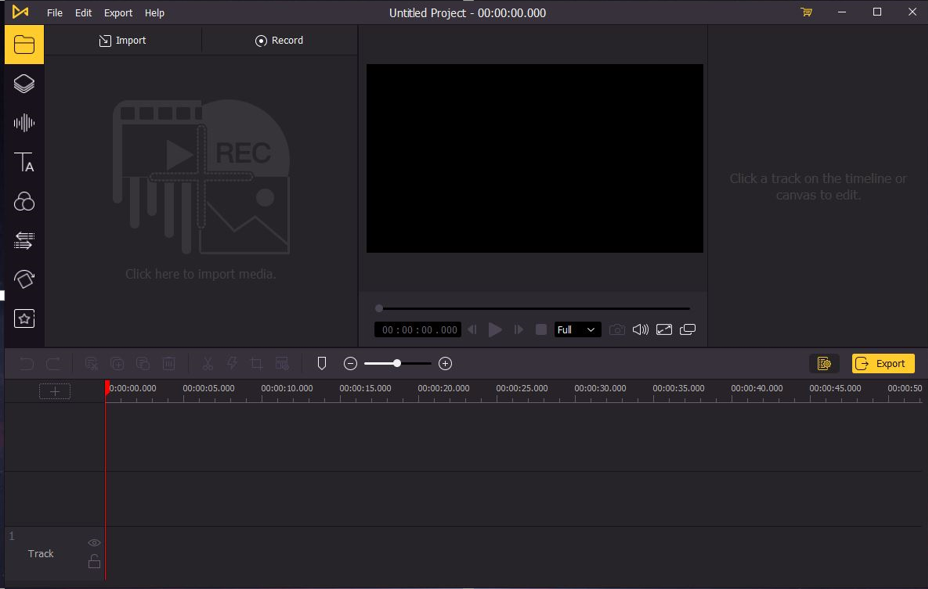The image size is (928, 589).
Task: Open export settings icon beside the Export button
Action: [x=824, y=363]
